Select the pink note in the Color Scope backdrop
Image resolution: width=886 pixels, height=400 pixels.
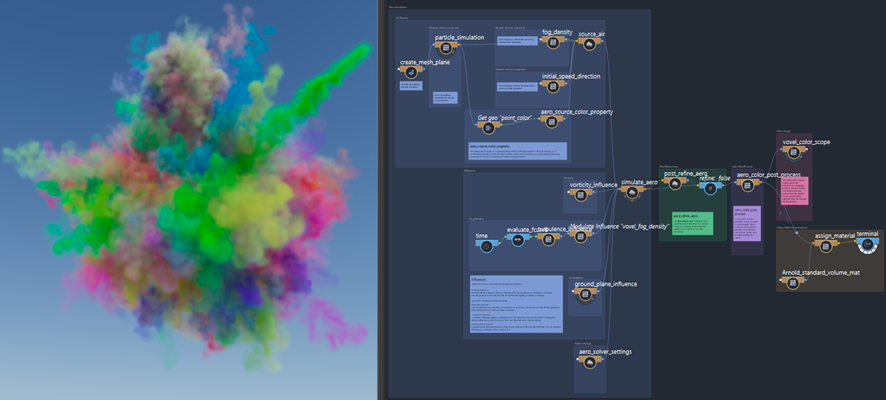click(794, 190)
